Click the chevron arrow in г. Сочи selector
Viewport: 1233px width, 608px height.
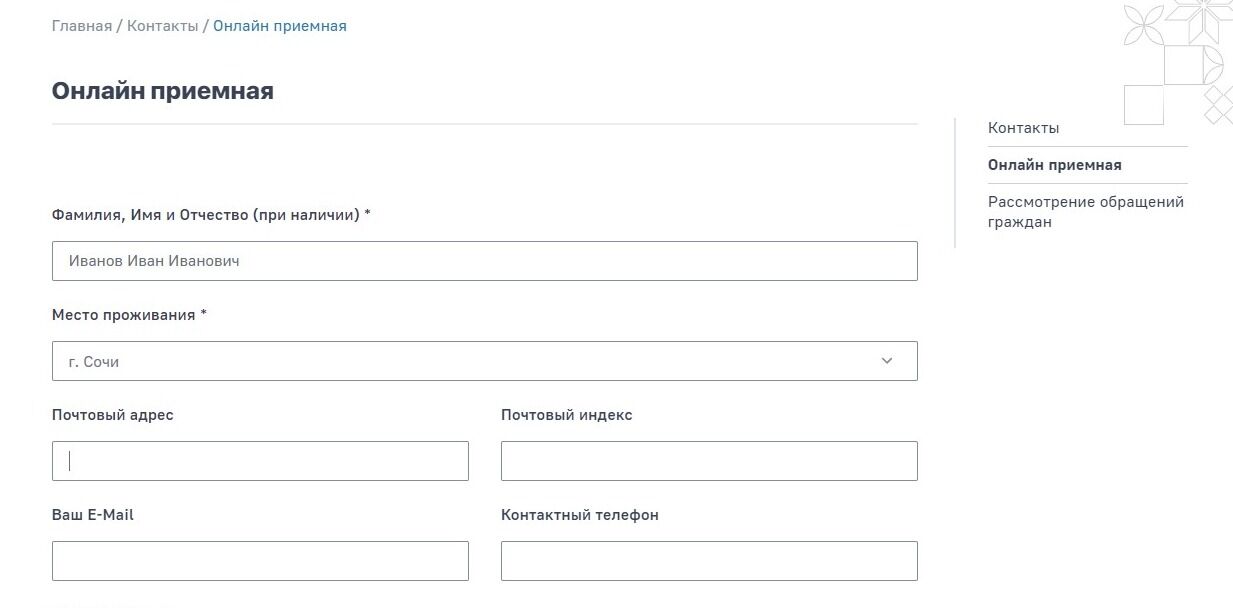coord(887,361)
